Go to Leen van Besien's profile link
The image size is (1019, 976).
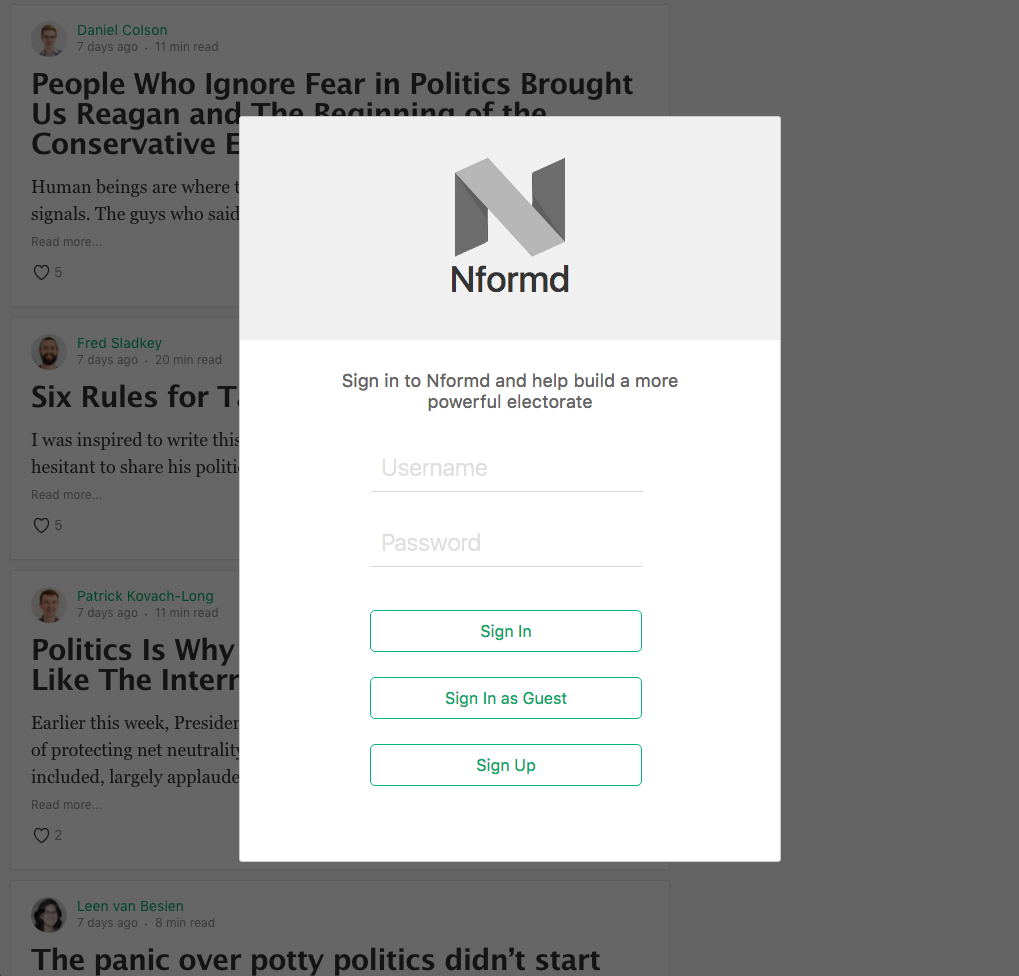(130, 906)
